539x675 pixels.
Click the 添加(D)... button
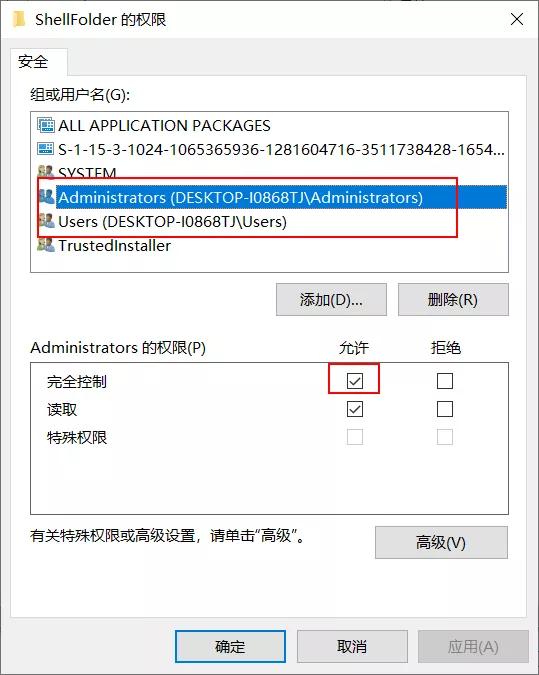(331, 300)
